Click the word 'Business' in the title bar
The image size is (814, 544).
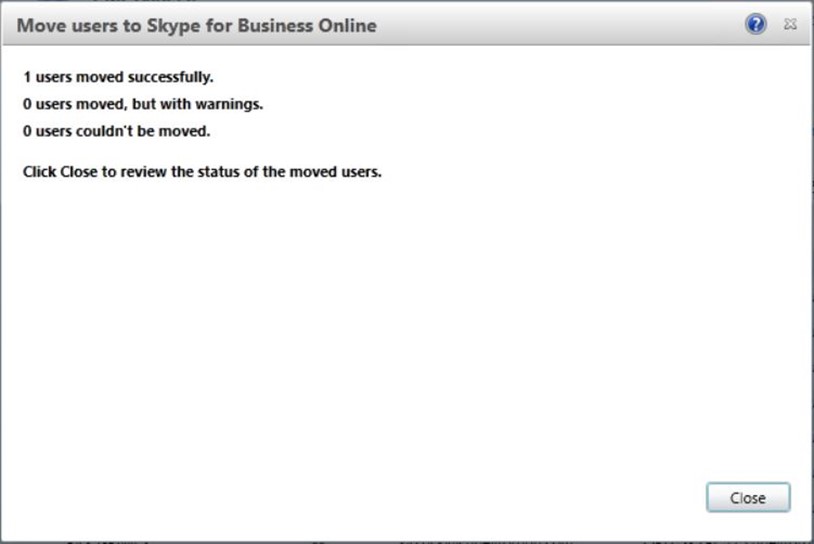[275, 25]
